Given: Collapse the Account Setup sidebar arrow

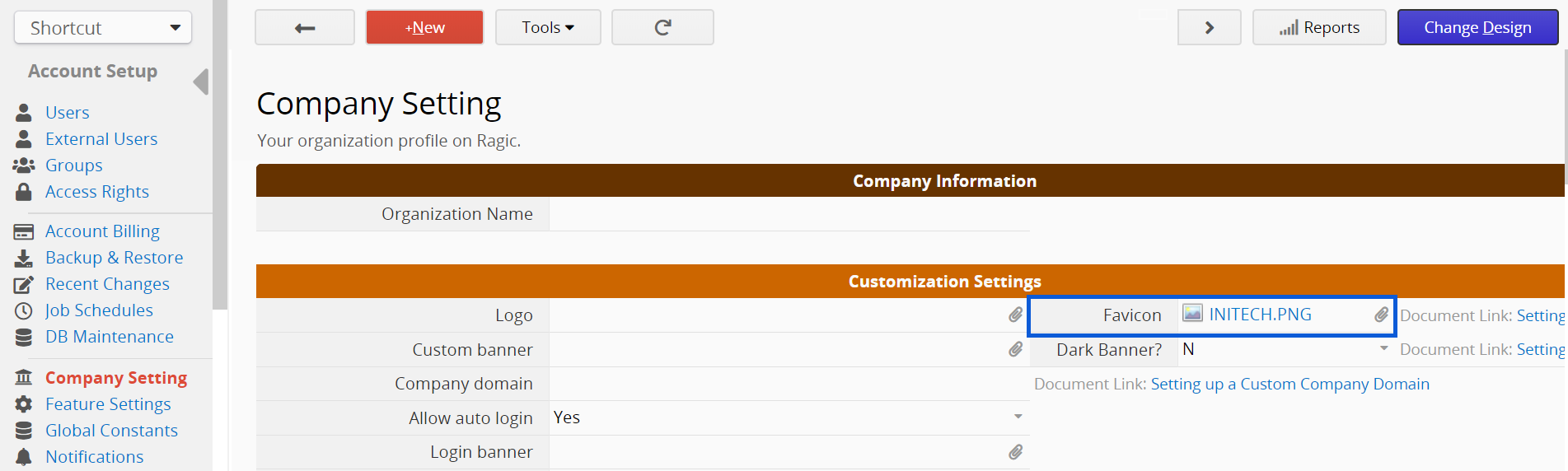Looking at the screenshot, I should [200, 82].
